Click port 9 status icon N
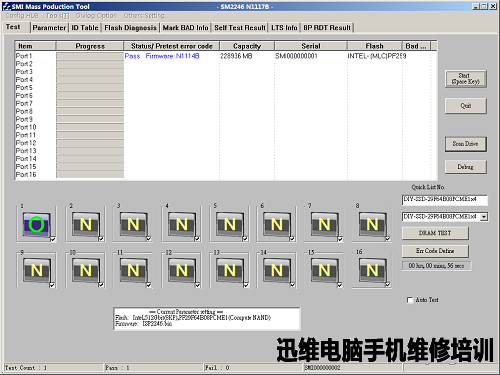This screenshot has width=500, height=375. tap(36, 270)
